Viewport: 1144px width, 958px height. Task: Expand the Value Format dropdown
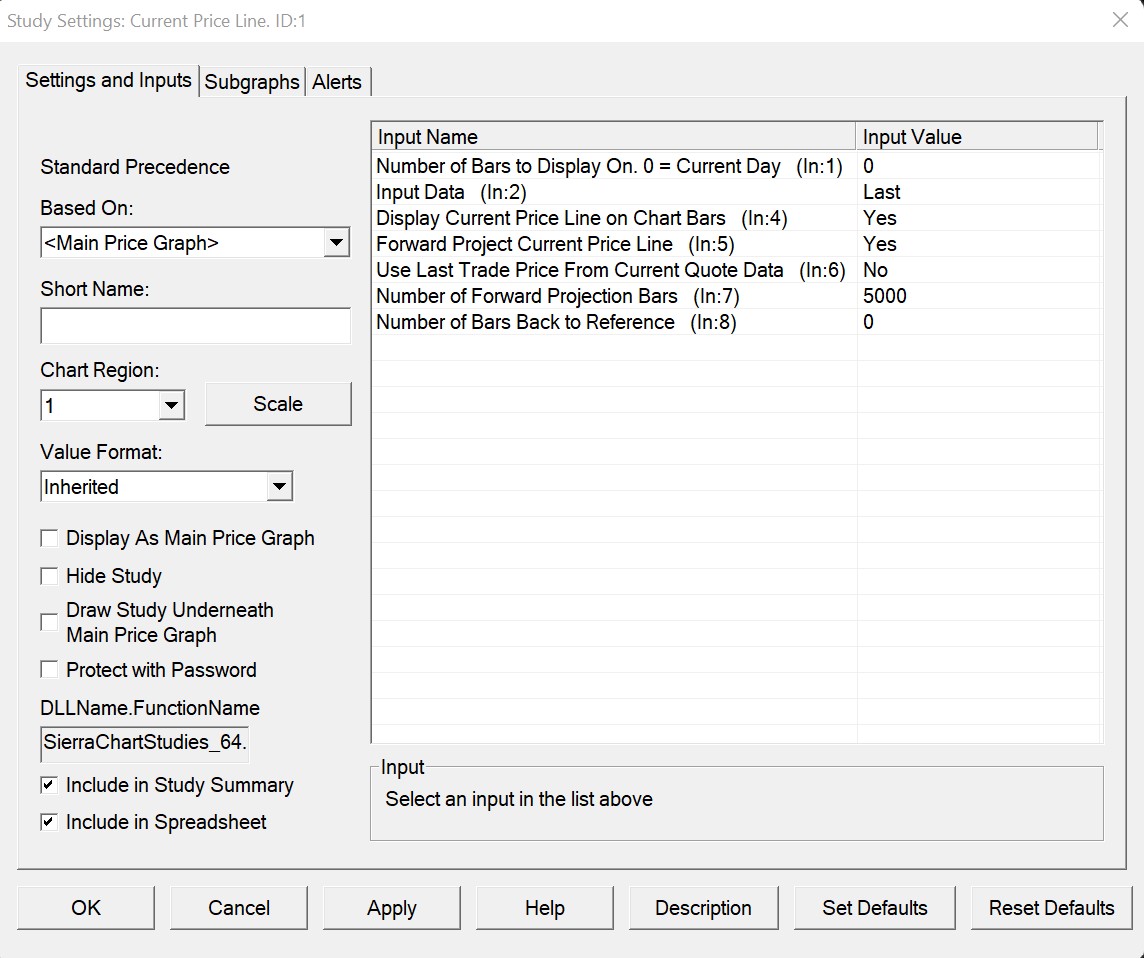[279, 487]
